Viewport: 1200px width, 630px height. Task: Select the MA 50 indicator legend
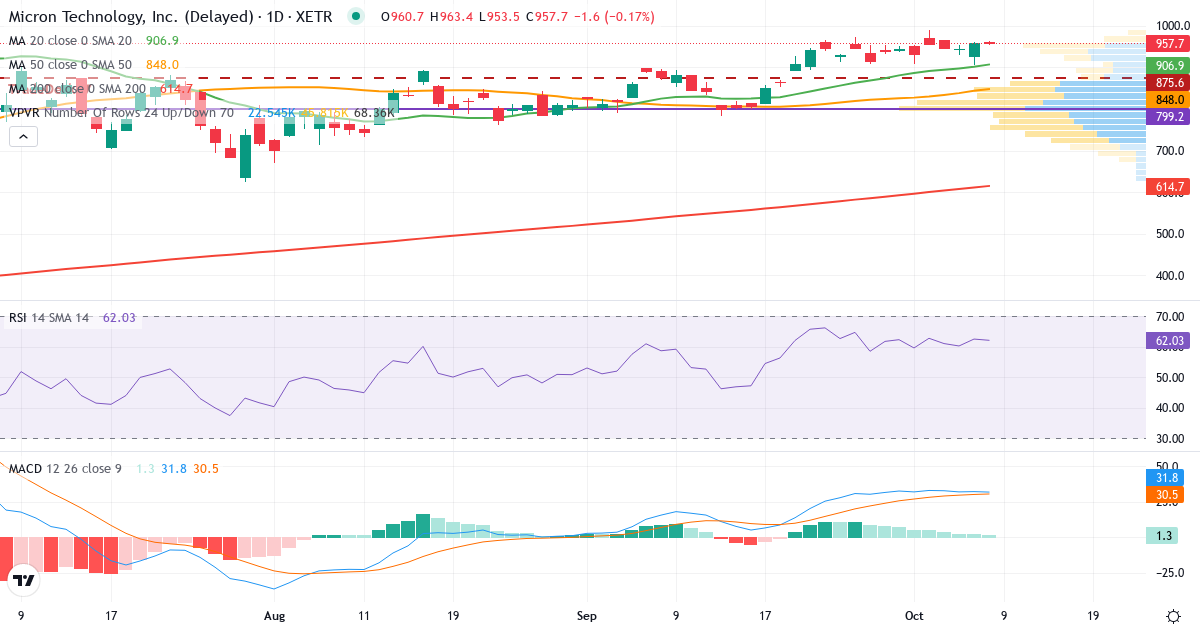(x=94, y=65)
